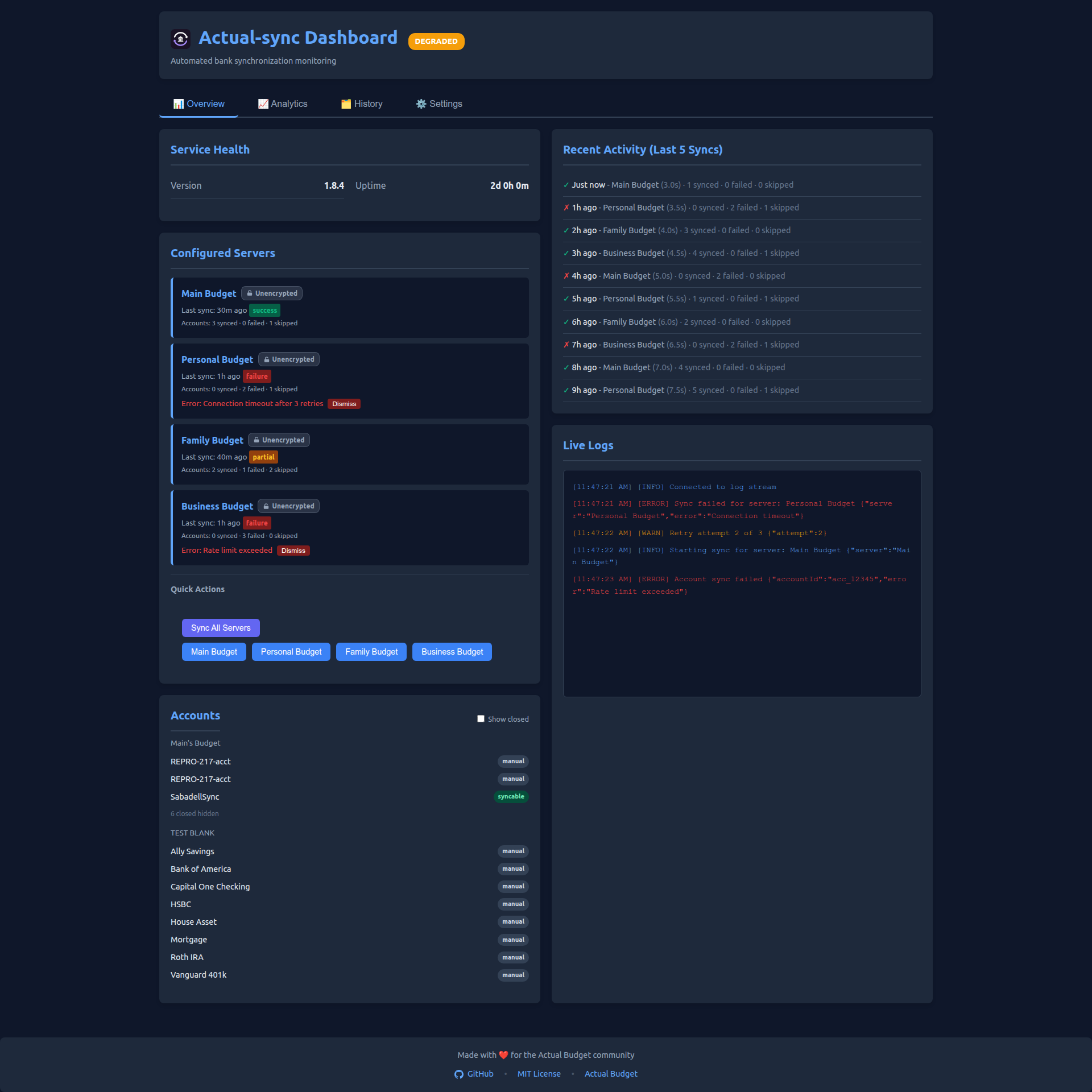Open the History tab
The width and height of the screenshot is (1092, 1092).
pos(362,104)
